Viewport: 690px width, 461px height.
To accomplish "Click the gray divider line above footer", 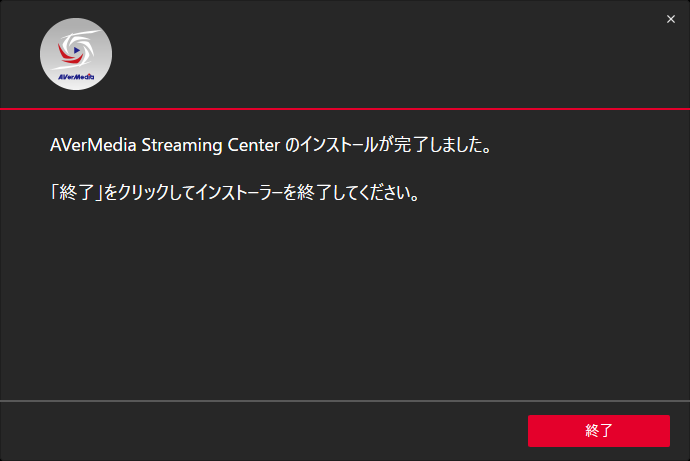I will (345, 400).
